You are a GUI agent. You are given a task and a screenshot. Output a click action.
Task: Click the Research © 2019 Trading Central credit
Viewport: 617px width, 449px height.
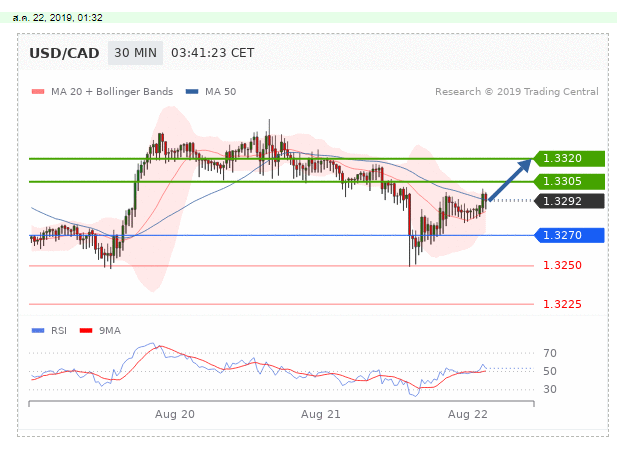517,92
